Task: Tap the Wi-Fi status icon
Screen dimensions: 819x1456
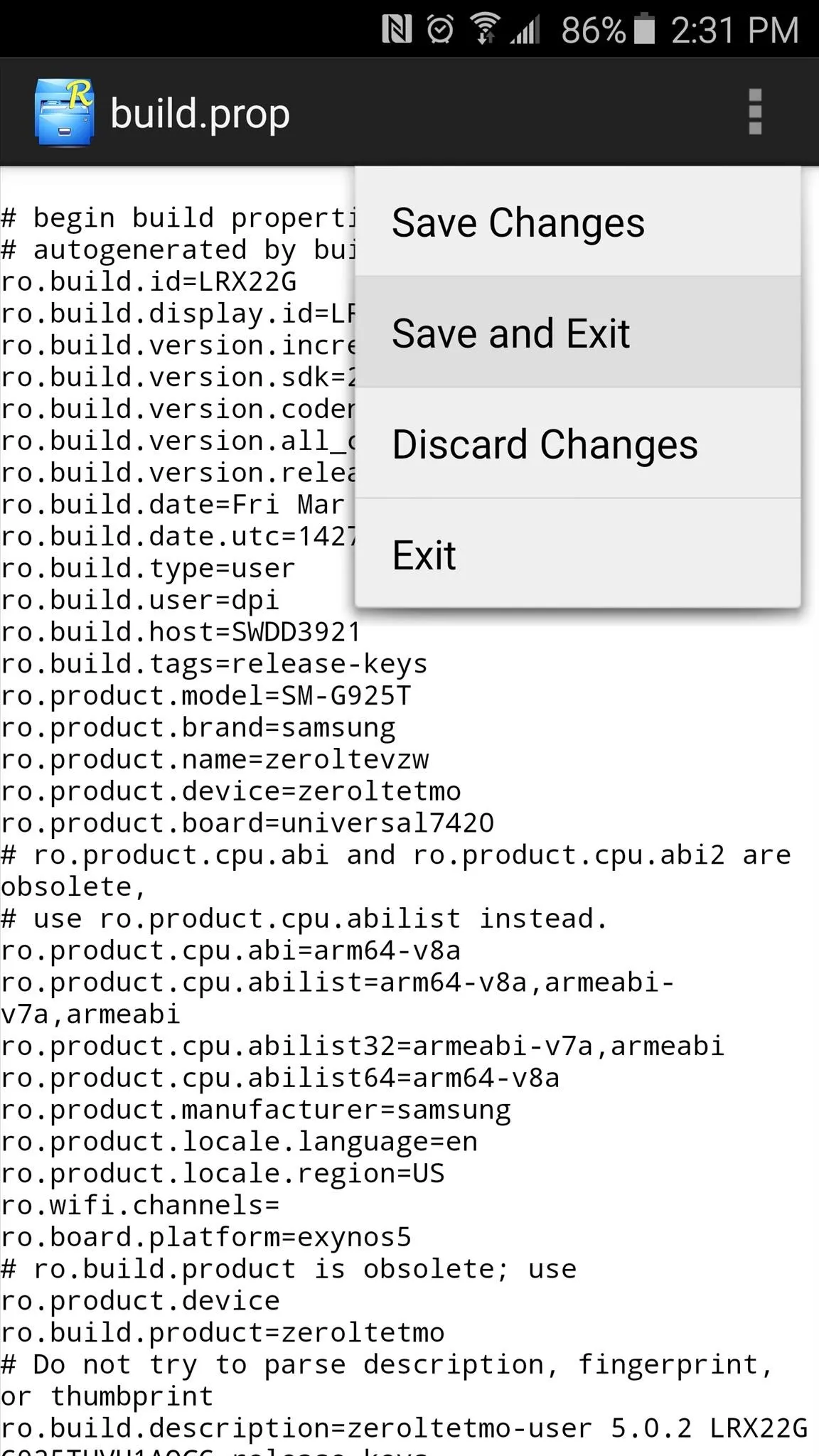Action: (485, 30)
